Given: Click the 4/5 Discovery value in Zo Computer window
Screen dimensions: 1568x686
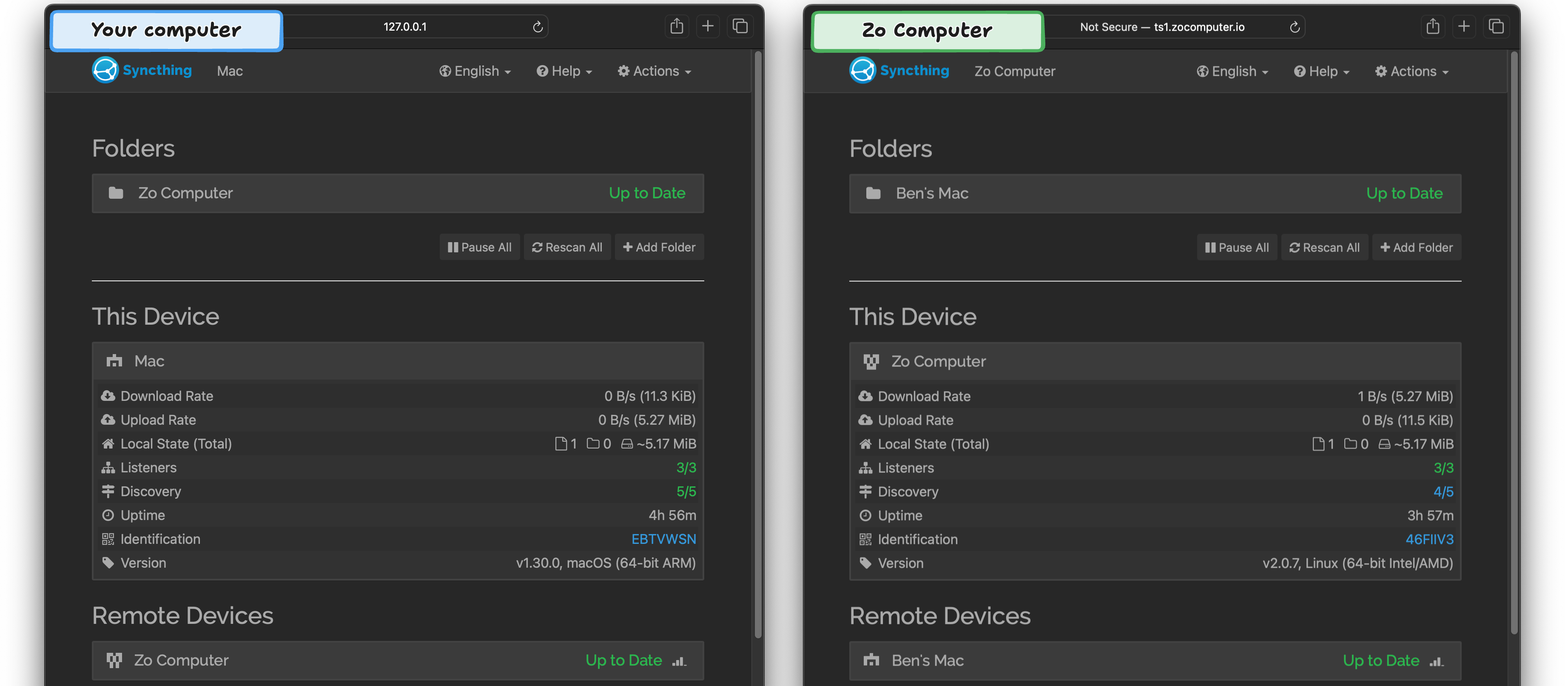Looking at the screenshot, I should coord(1443,492).
